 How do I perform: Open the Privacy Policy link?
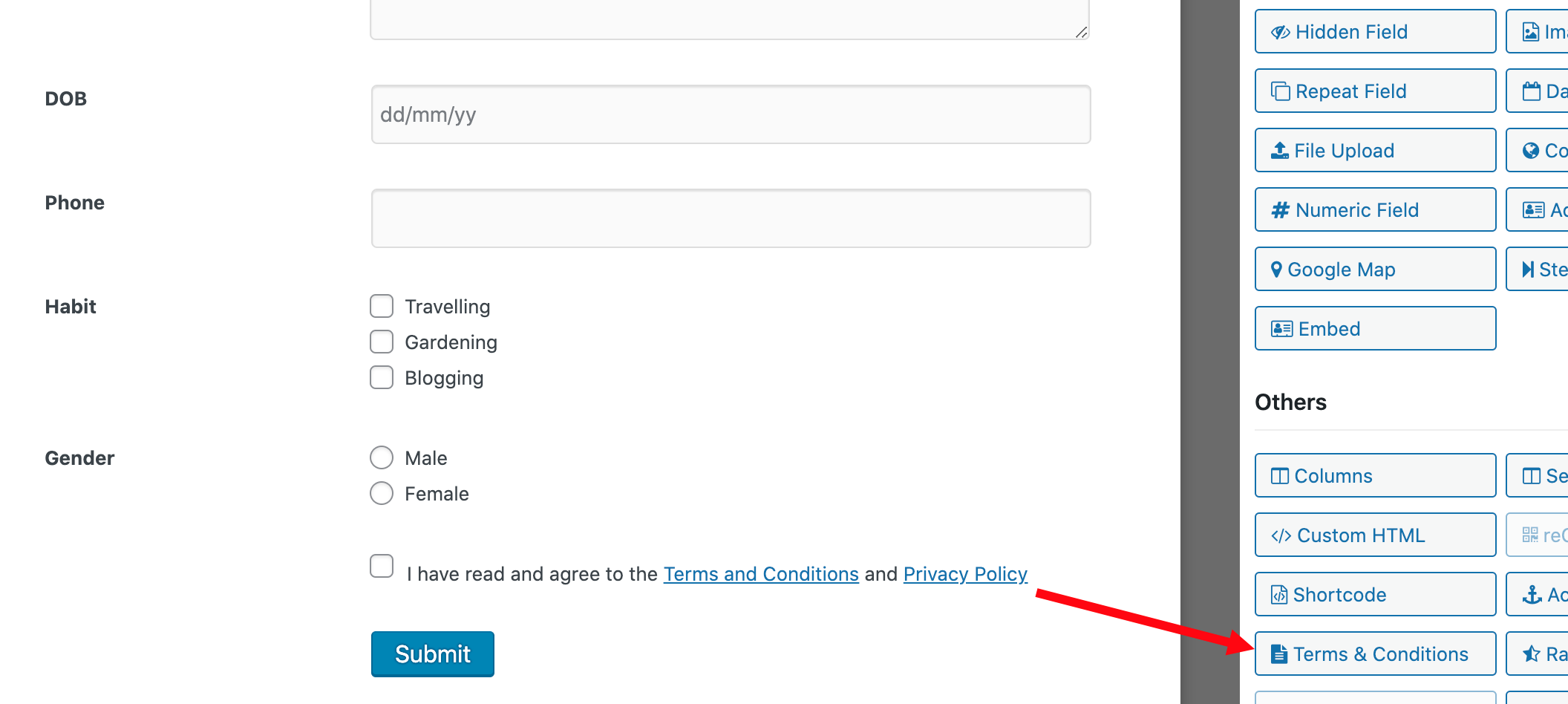[x=965, y=574]
